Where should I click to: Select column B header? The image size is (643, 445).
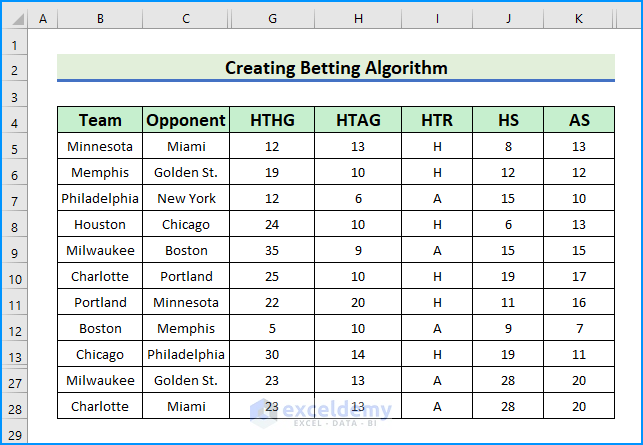pyautogui.click(x=100, y=20)
